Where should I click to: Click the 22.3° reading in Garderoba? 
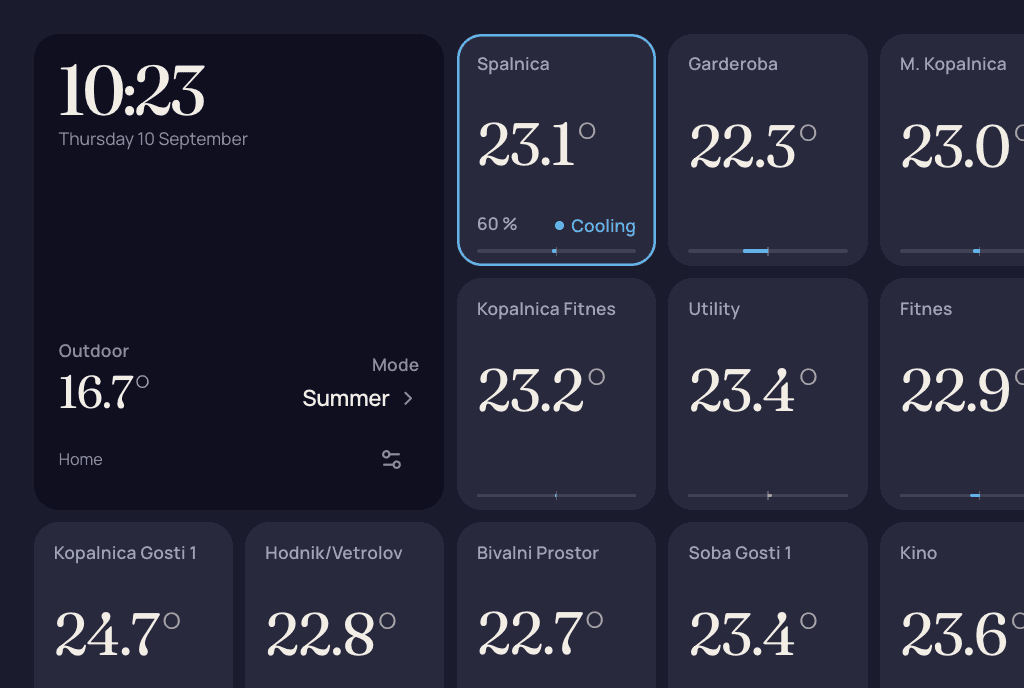pos(752,146)
